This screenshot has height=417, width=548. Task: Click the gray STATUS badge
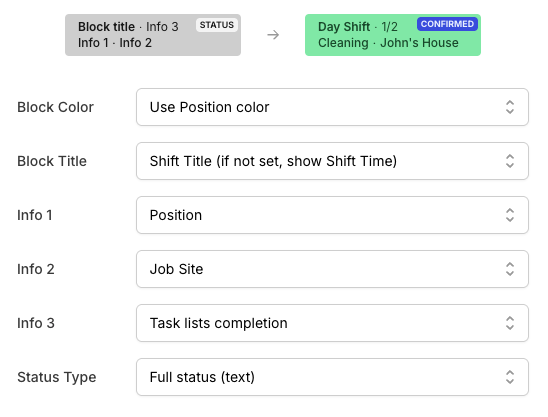tap(217, 25)
